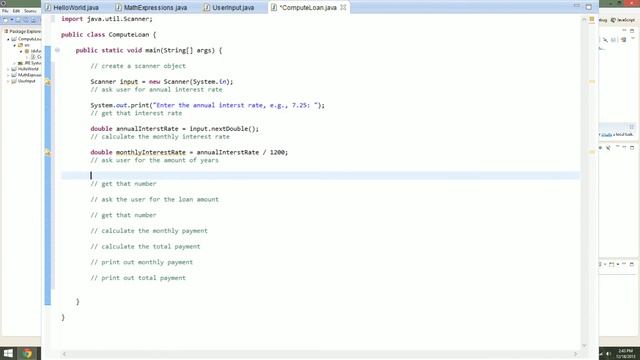This screenshot has height=360, width=640.
Task: Collapse the src folder in Package Explorer
Action: pos(14,45)
